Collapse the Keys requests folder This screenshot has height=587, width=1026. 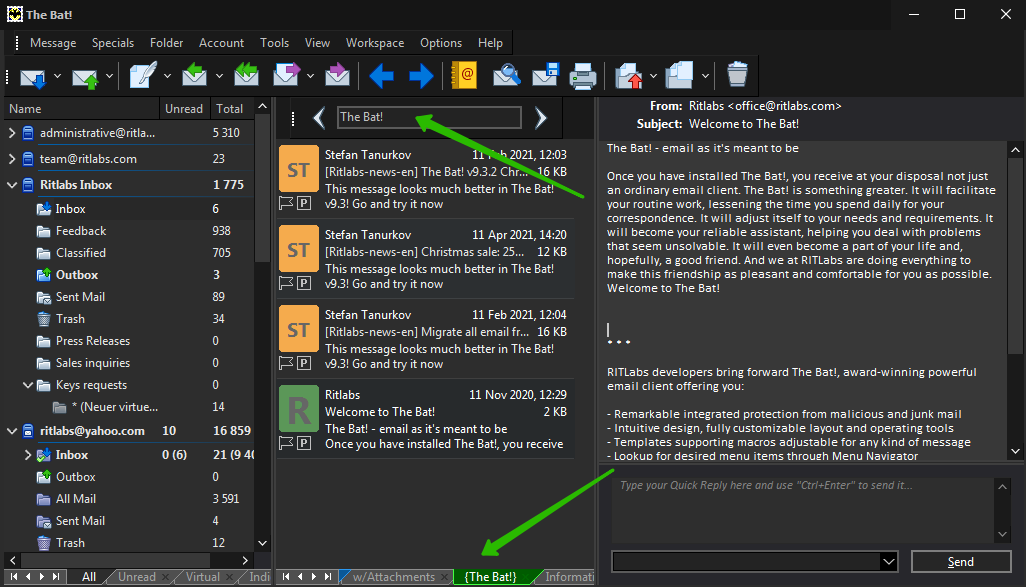click(28, 385)
